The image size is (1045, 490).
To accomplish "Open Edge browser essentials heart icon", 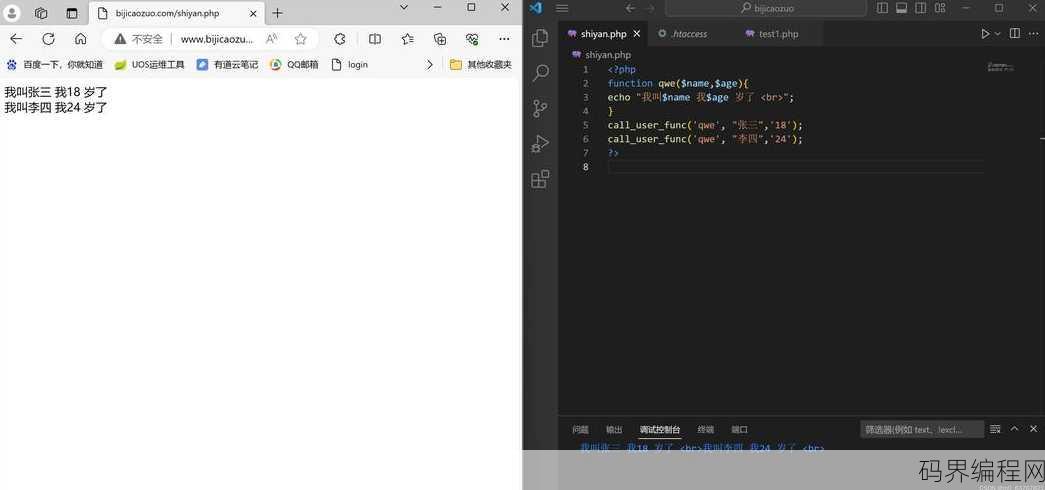I will click(473, 39).
